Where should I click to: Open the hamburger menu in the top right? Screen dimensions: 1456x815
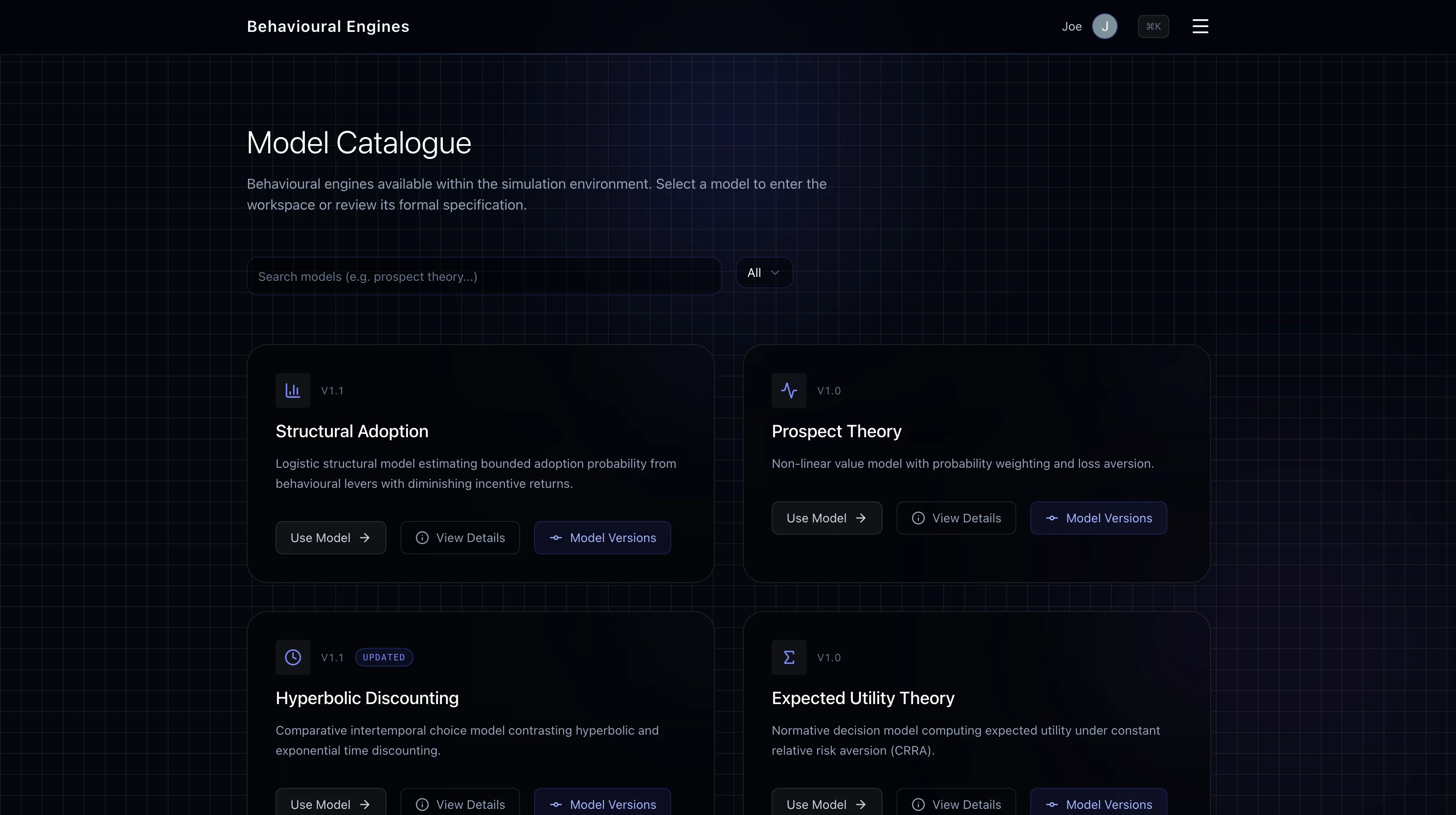[1200, 26]
